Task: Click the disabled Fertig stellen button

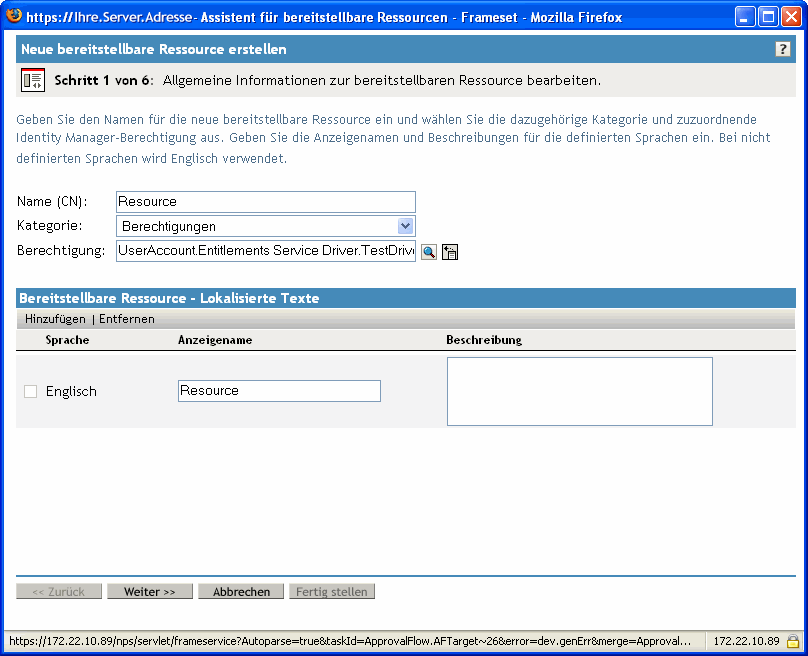Action: point(332,592)
